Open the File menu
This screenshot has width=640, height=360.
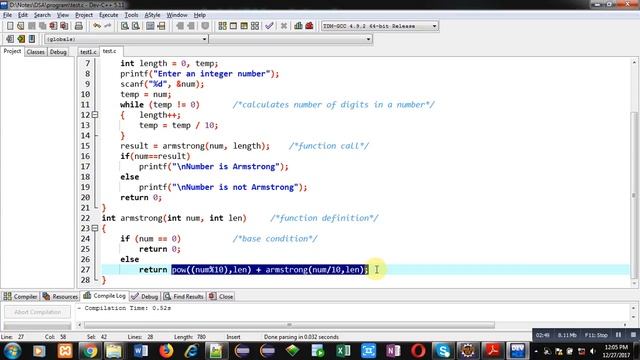tap(7, 15)
